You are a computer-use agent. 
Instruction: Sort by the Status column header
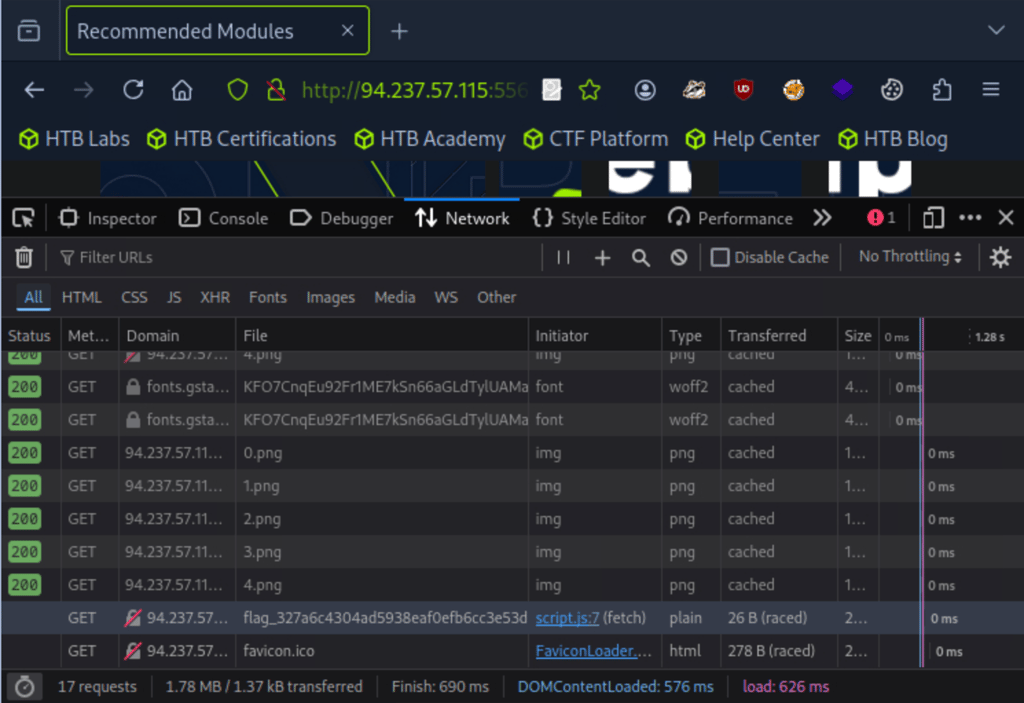pos(30,336)
